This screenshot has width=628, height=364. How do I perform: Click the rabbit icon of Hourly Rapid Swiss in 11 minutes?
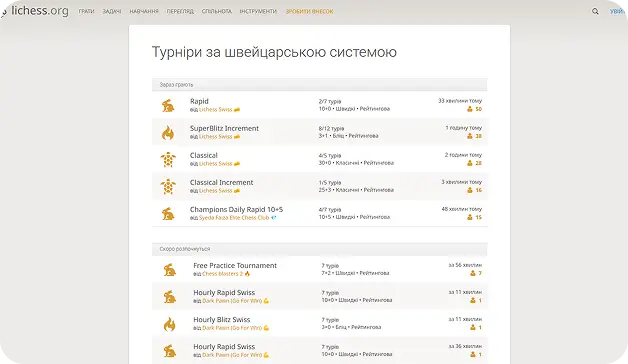[170, 297]
